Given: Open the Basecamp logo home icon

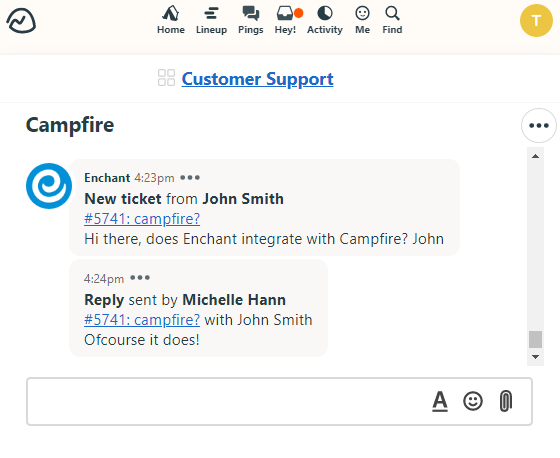Looking at the screenshot, I should 21,21.
